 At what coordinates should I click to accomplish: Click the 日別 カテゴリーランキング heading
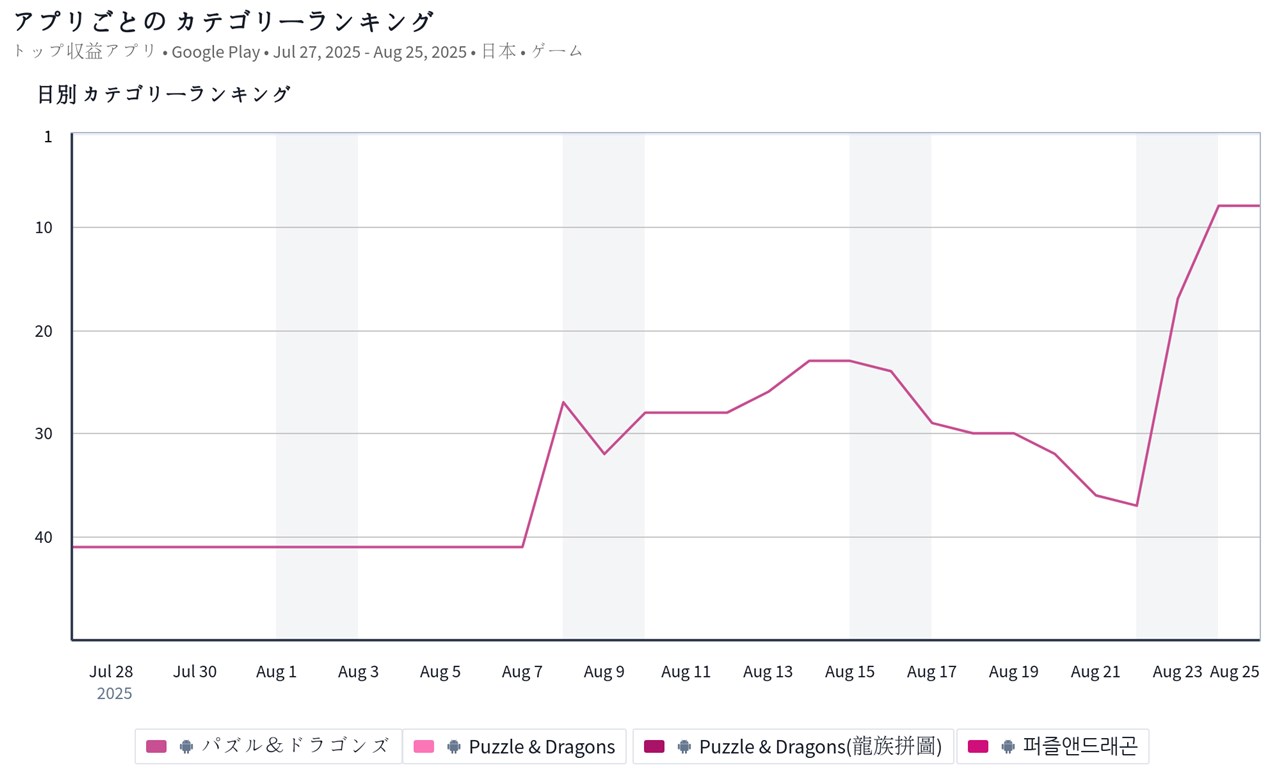tap(164, 94)
